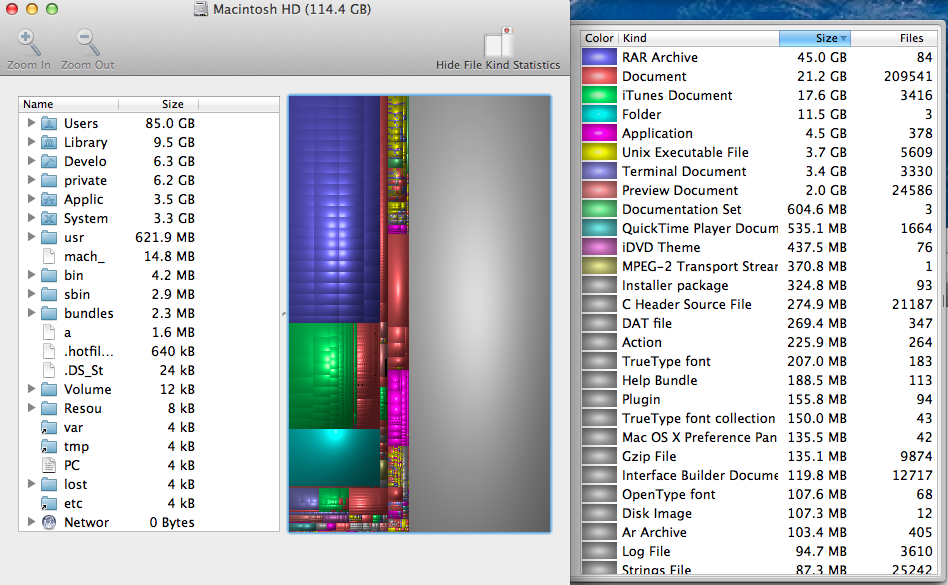This screenshot has height=585, width=948.
Task: Select the lost folder icon
Action: 49,484
